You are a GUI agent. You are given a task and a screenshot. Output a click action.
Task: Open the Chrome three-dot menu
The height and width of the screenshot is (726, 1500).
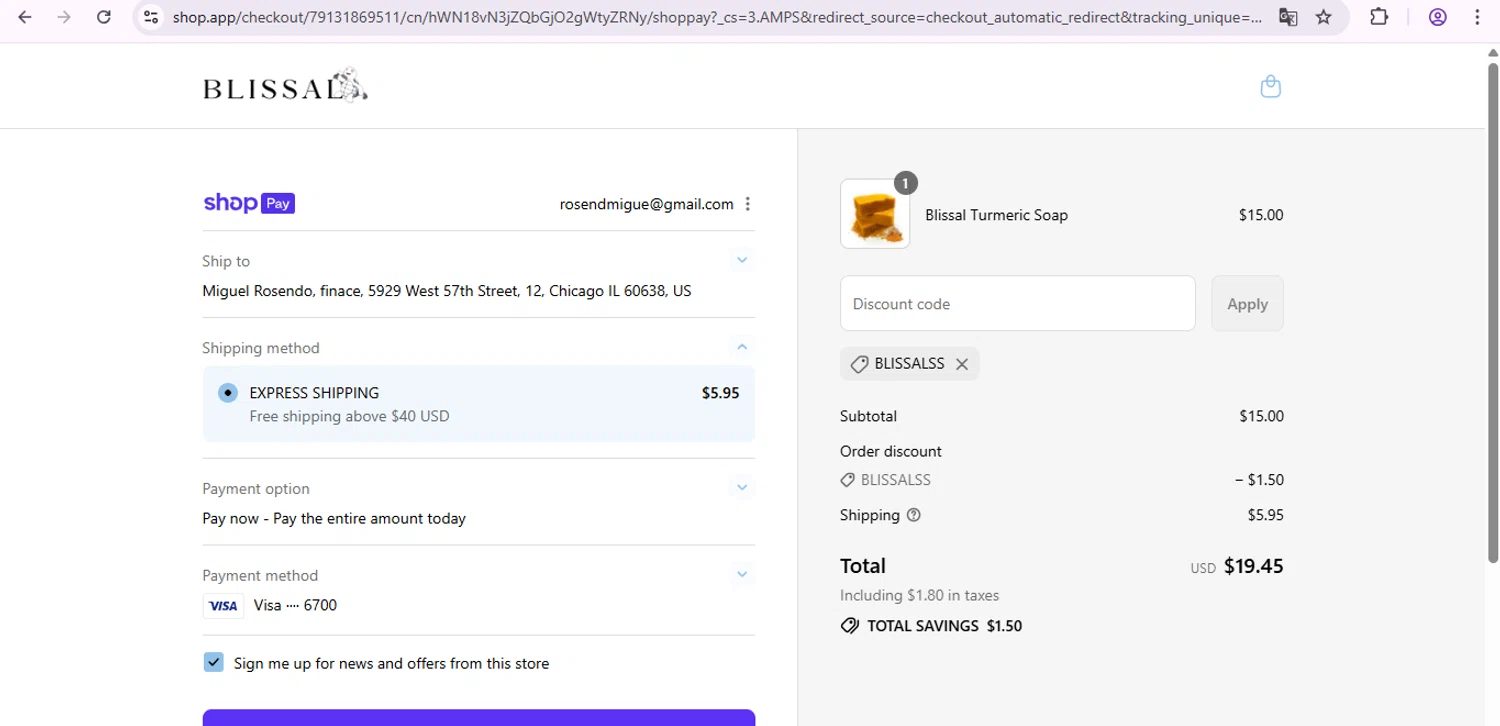[1478, 17]
